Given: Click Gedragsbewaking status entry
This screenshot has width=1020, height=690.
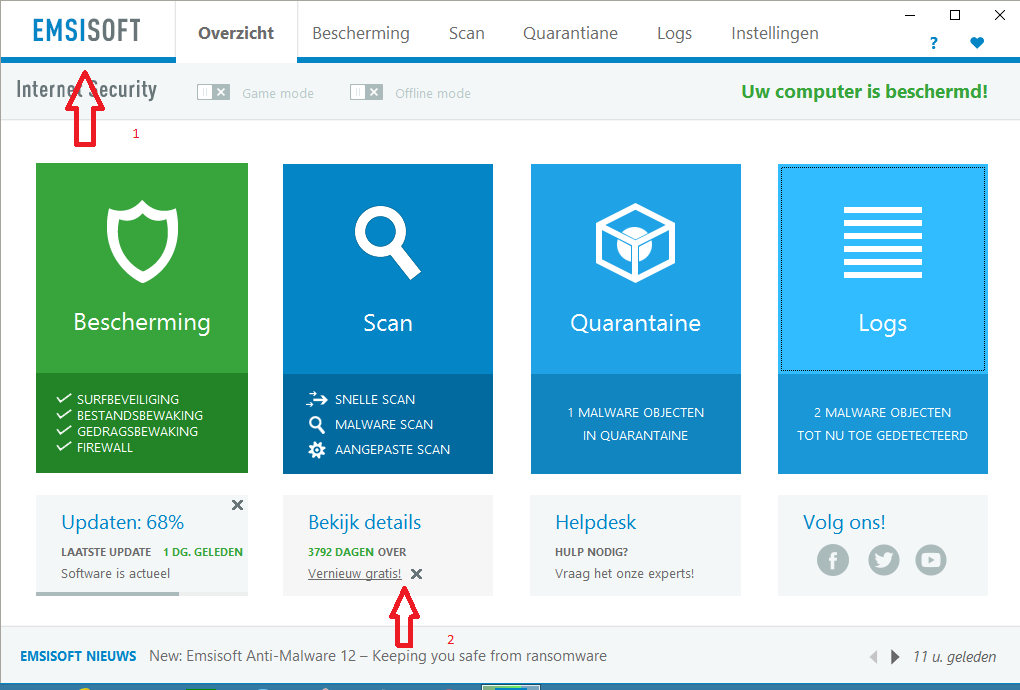Looking at the screenshot, I should tap(137, 431).
